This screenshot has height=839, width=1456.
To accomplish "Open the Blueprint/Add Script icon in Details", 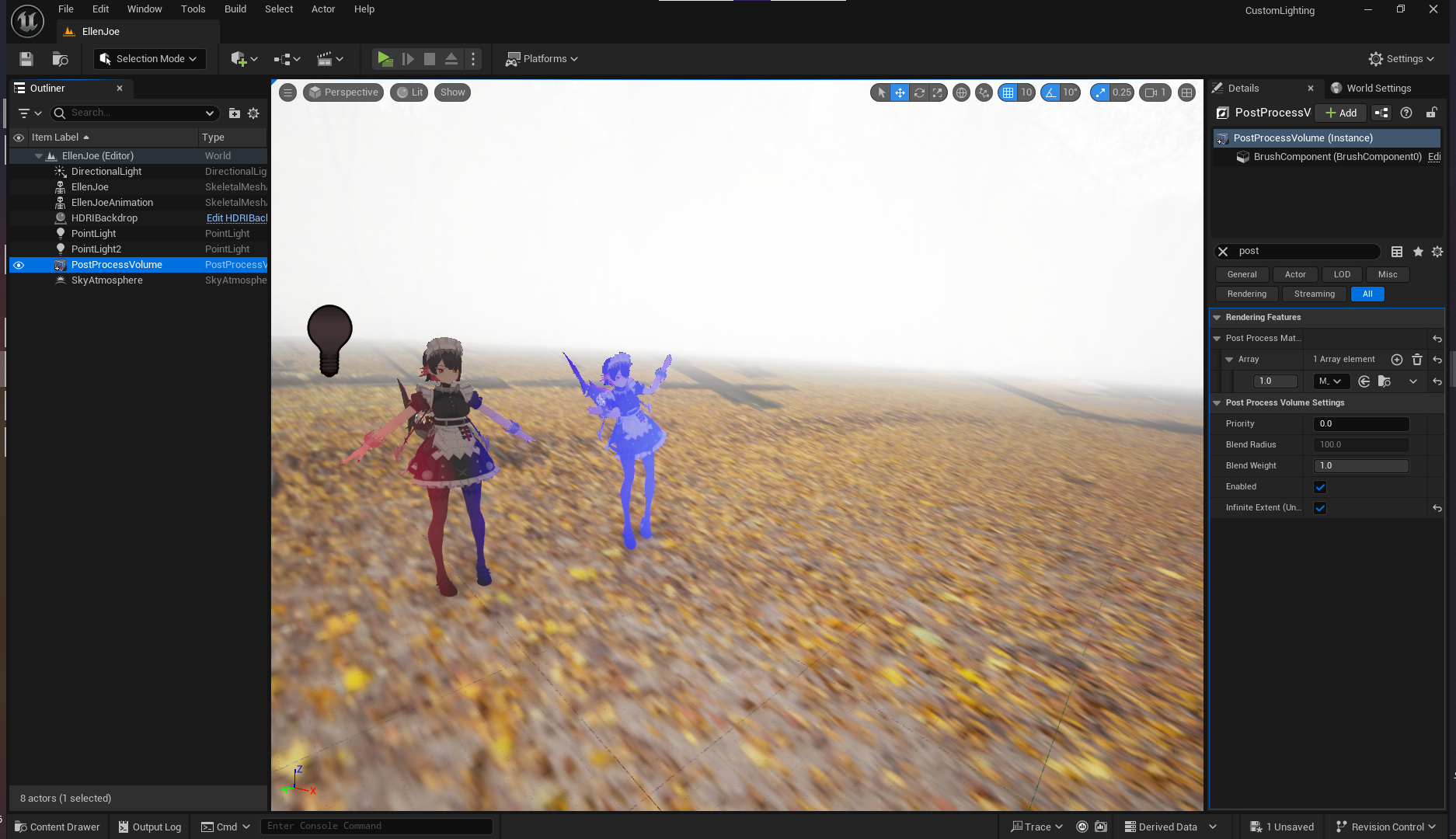I will (x=1381, y=113).
